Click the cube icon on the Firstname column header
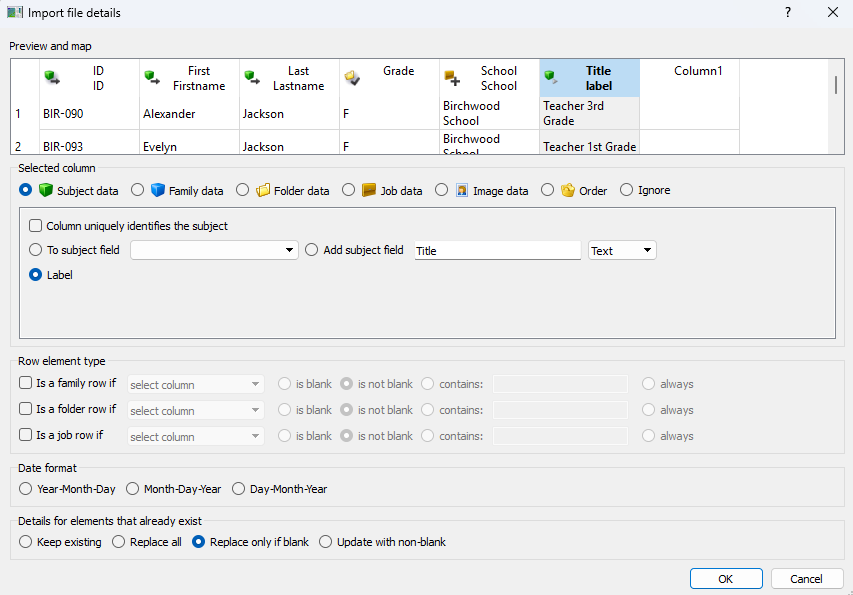 click(152, 74)
